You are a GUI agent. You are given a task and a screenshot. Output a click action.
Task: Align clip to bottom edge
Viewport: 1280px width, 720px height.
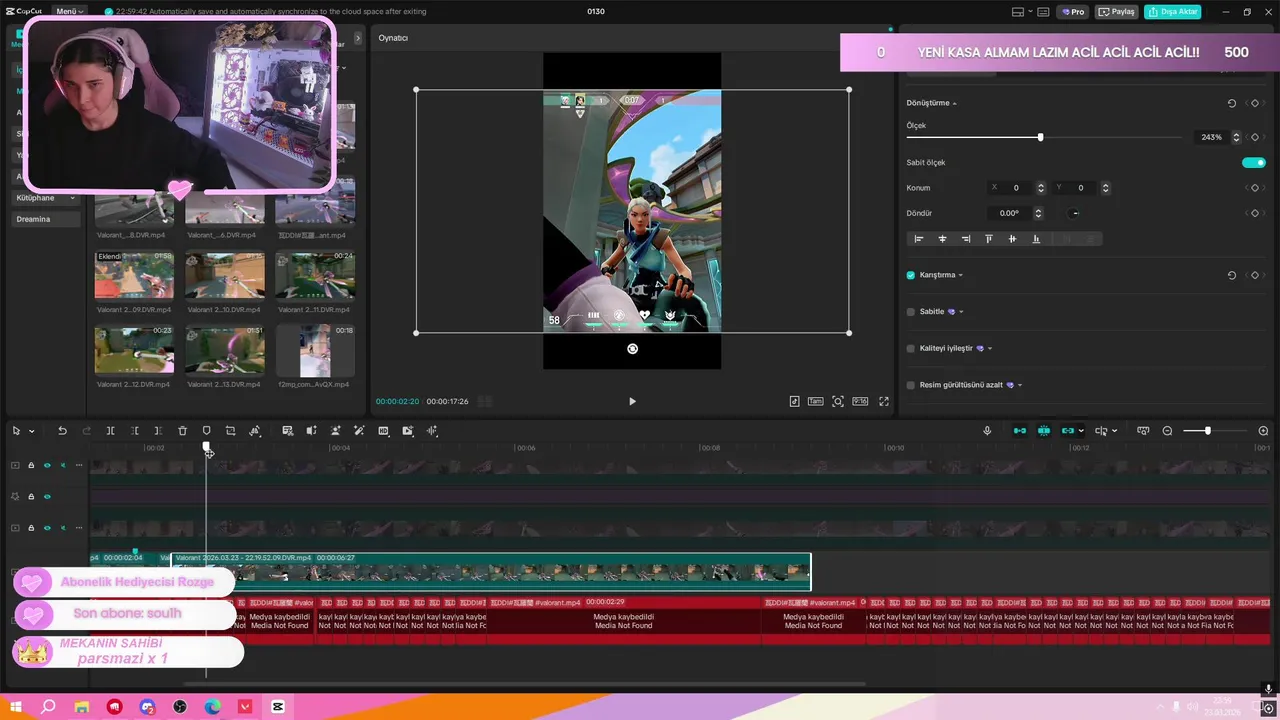(x=1036, y=239)
